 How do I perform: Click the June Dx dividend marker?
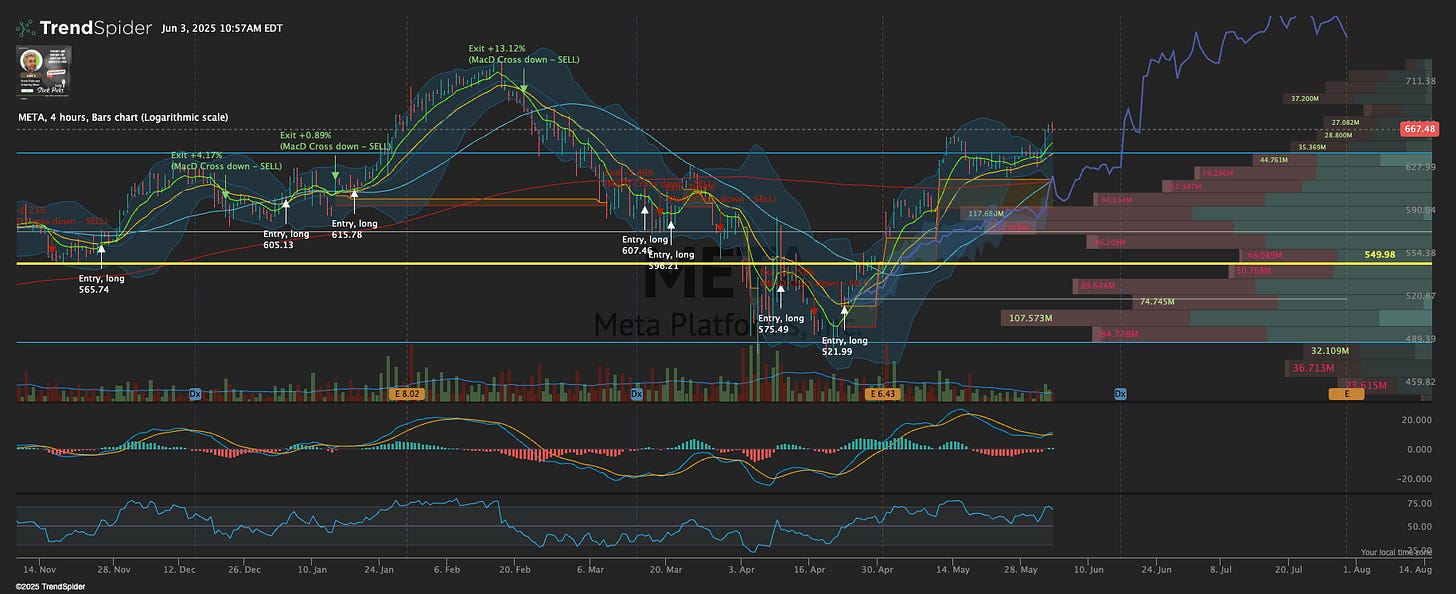1120,394
